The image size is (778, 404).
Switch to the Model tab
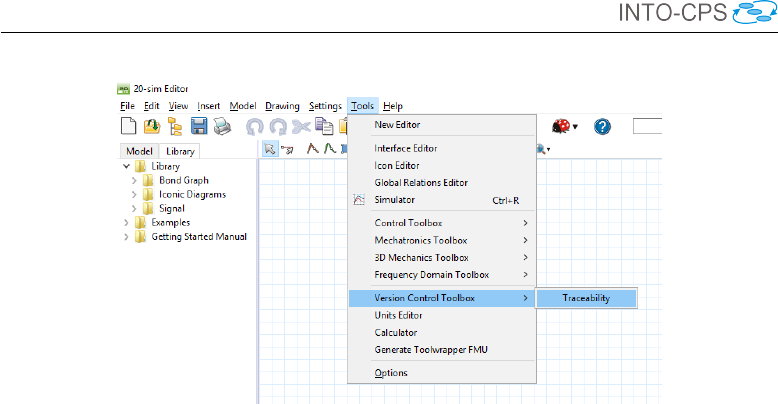click(x=139, y=151)
